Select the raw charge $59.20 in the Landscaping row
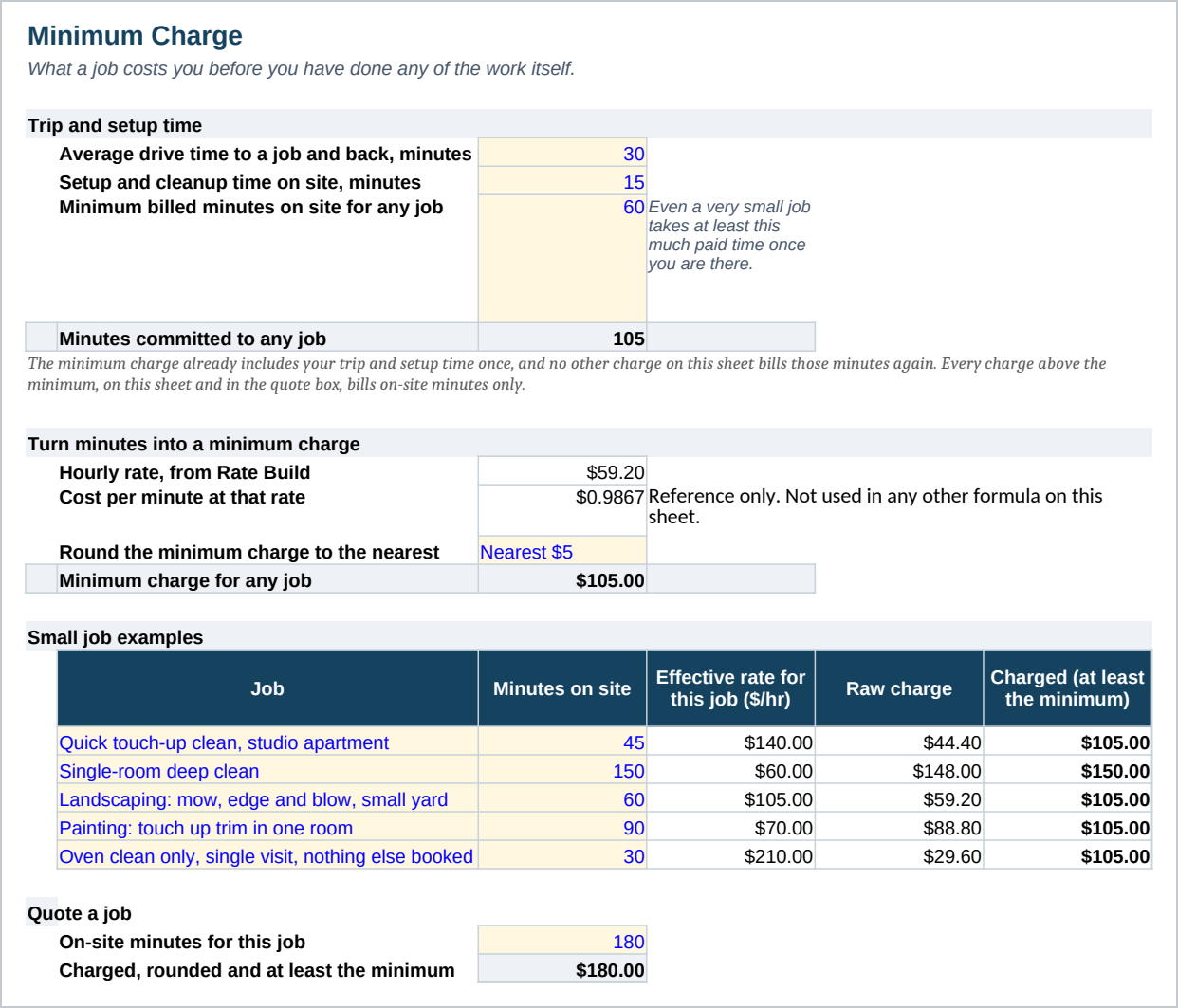 pyautogui.click(x=899, y=798)
